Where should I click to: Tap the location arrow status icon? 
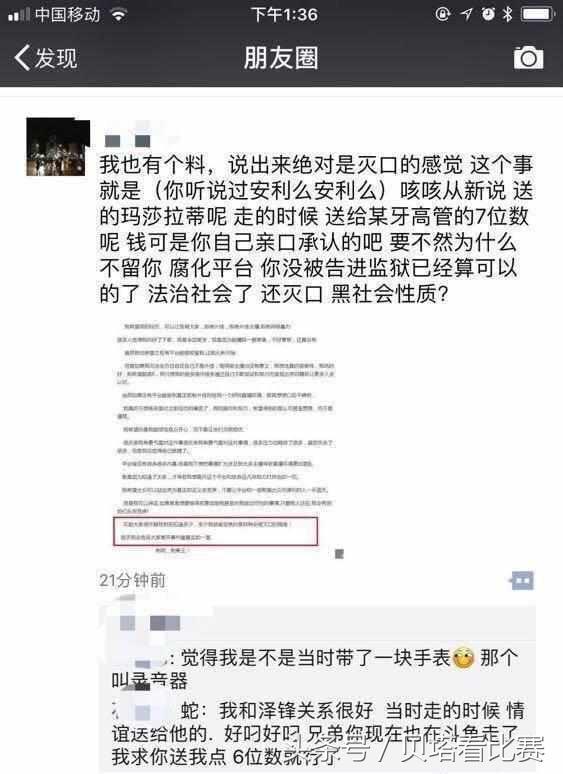(x=466, y=14)
